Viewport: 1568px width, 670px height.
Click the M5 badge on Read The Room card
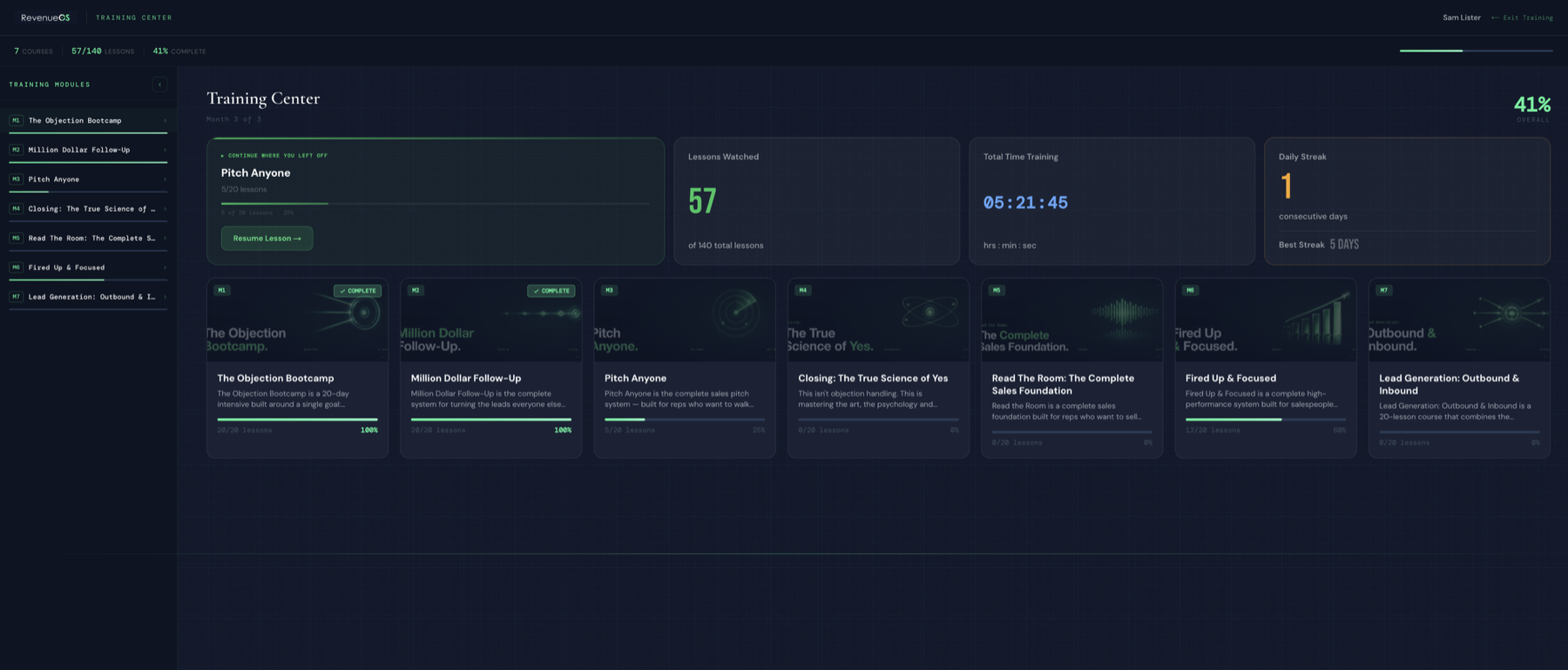tap(997, 290)
